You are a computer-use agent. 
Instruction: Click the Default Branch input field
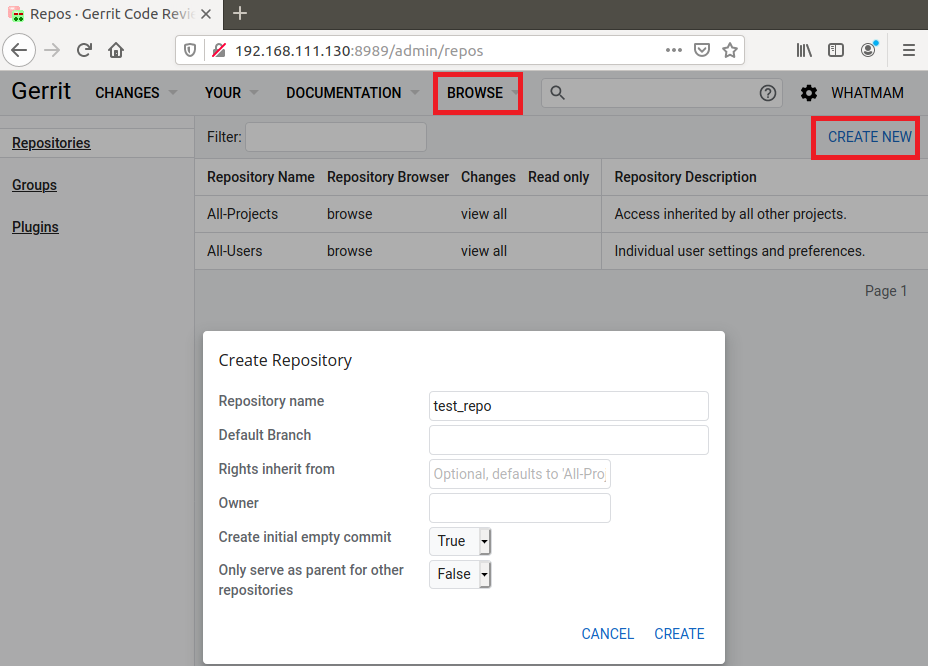(x=569, y=440)
